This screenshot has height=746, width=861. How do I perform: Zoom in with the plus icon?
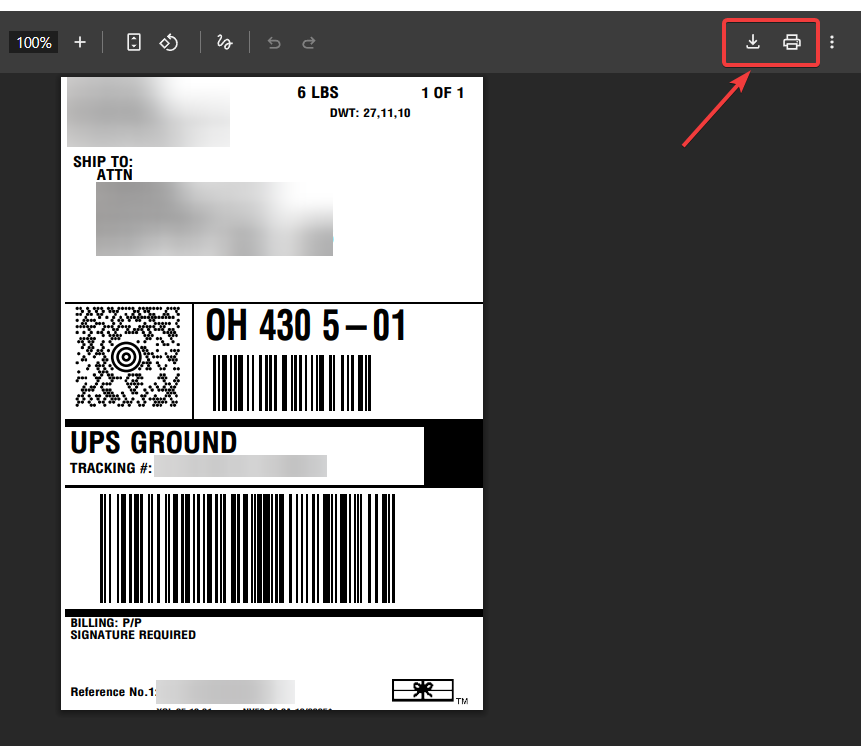(80, 42)
